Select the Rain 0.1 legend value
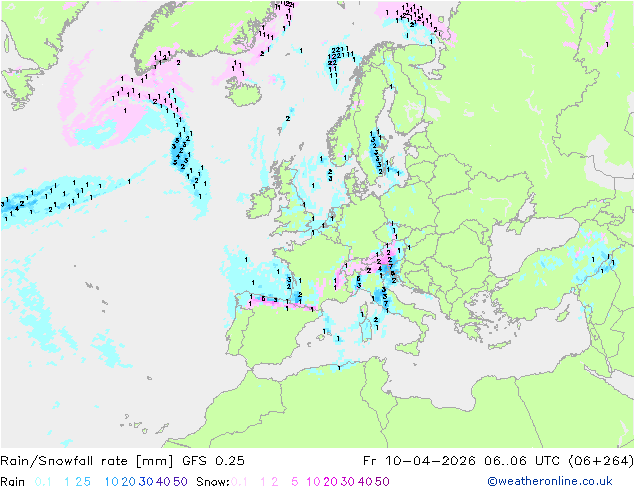Image resolution: width=634 pixels, height=490 pixels. [43, 482]
